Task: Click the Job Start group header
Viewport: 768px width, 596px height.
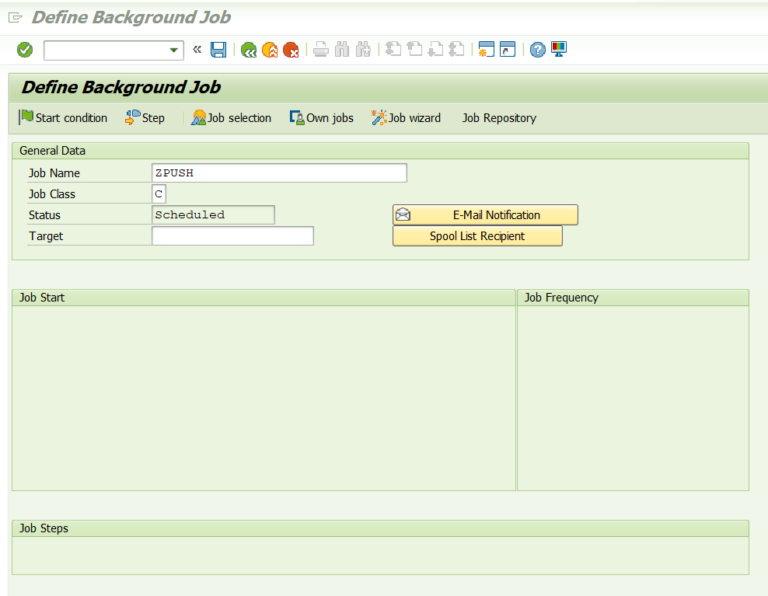Action: 264,298
